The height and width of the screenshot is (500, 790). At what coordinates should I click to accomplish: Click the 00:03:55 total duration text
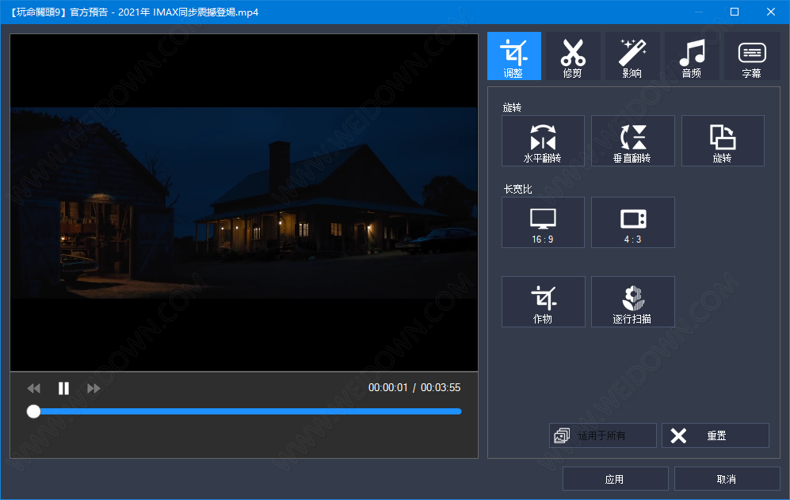440,388
